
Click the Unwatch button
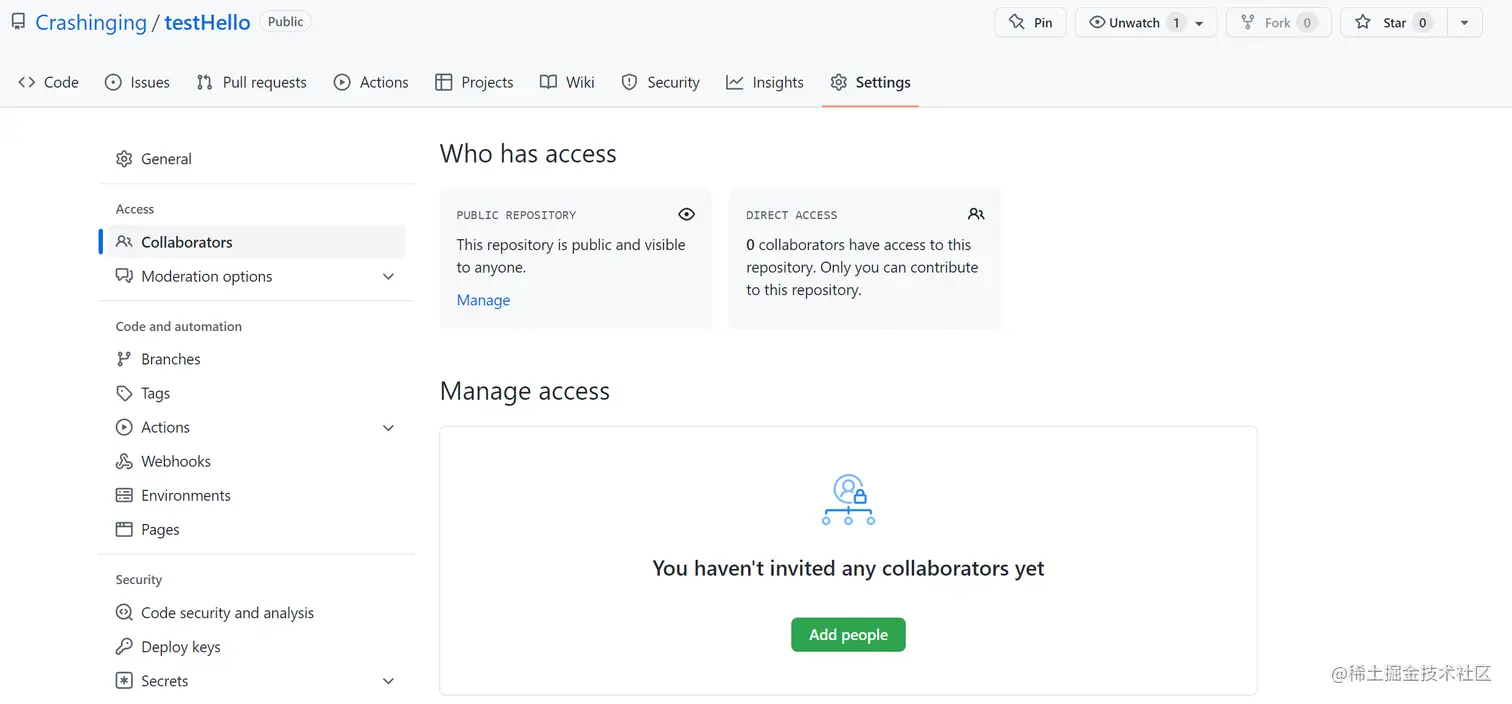(x=1133, y=22)
